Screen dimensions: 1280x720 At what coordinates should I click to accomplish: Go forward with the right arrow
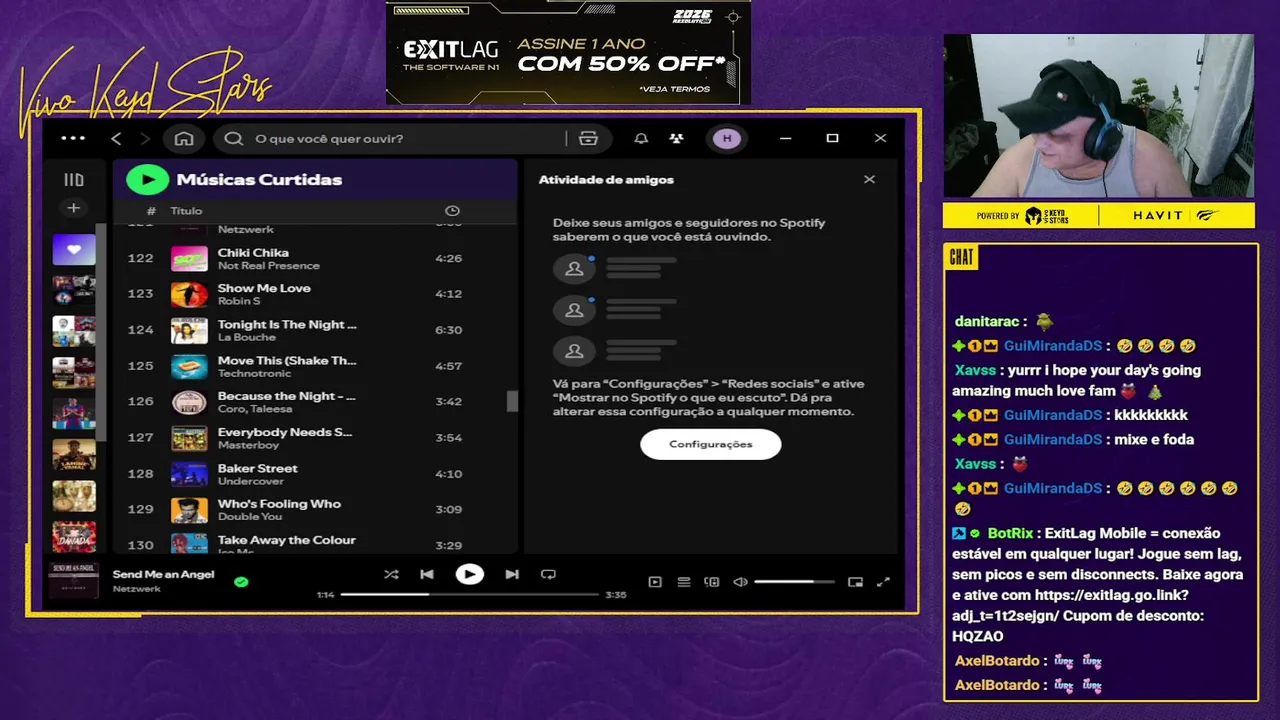145,138
